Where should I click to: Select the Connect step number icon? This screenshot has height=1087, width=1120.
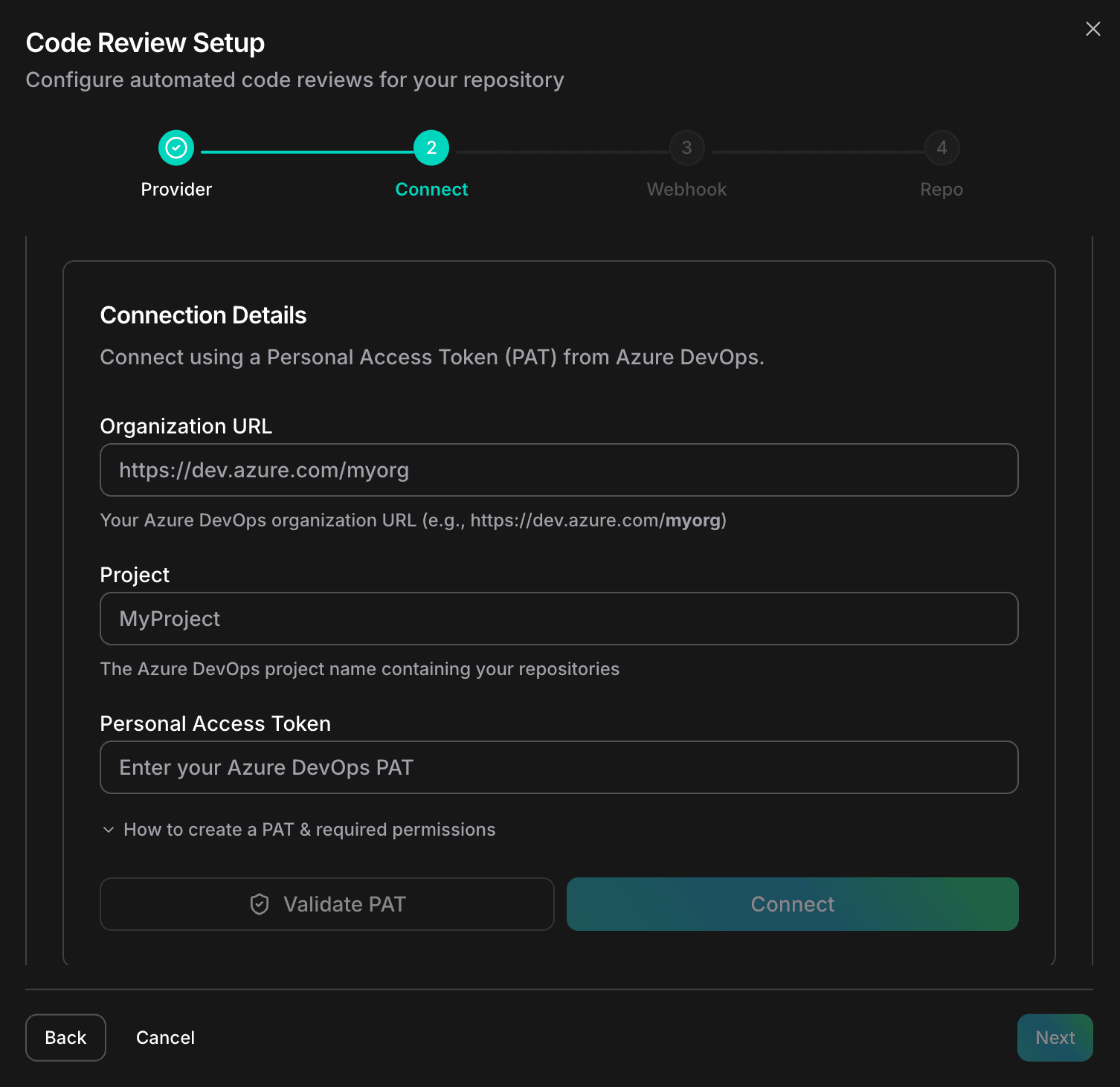click(x=431, y=147)
